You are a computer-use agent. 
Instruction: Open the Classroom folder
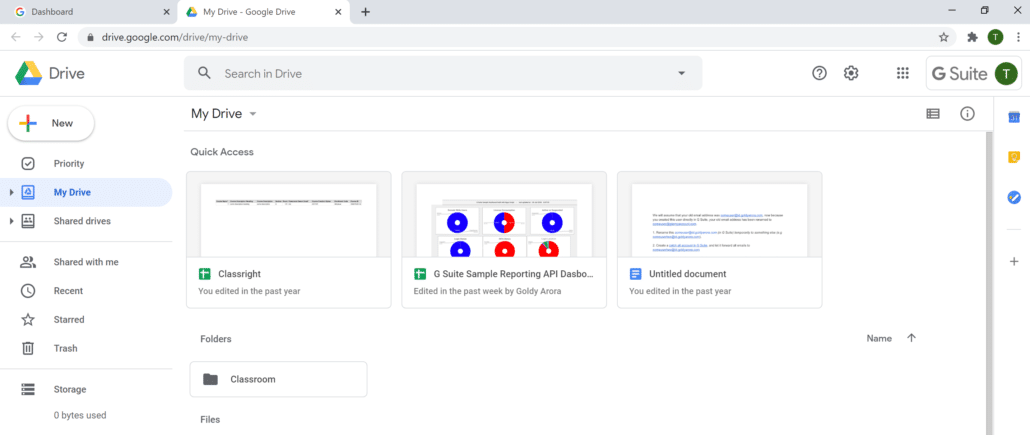[x=279, y=379]
